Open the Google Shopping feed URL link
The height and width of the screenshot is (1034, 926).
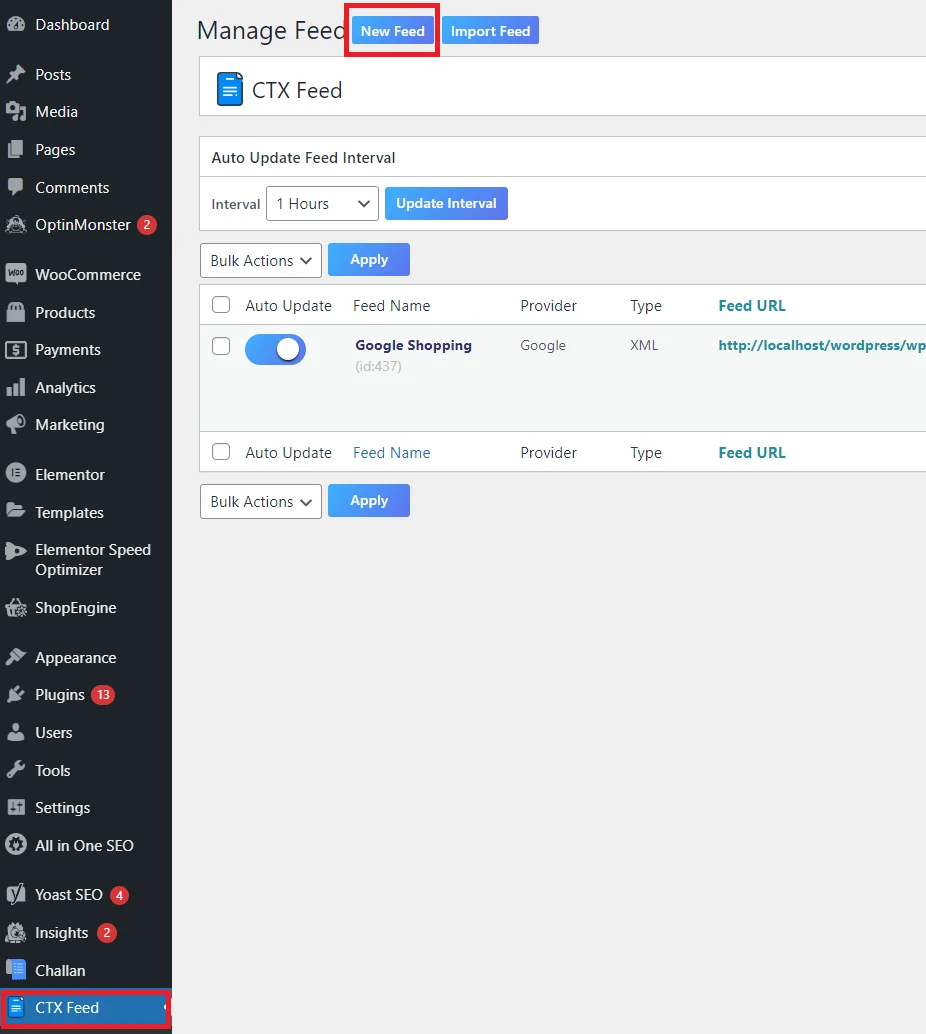pos(821,346)
